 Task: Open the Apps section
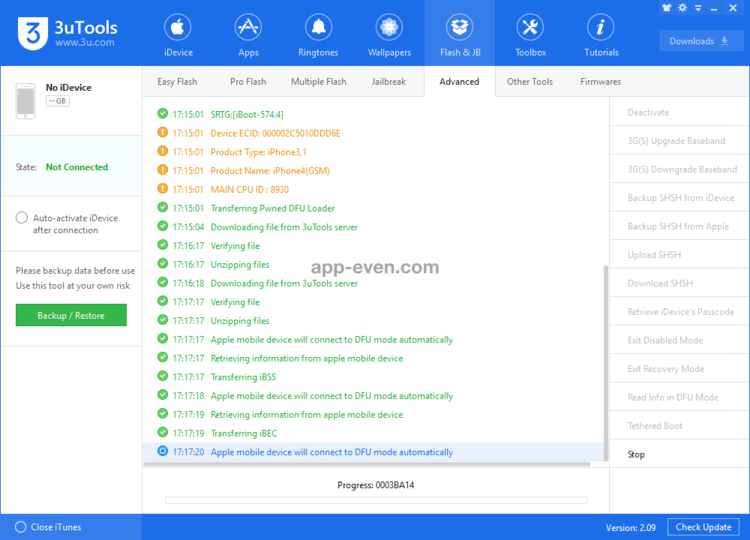point(248,34)
